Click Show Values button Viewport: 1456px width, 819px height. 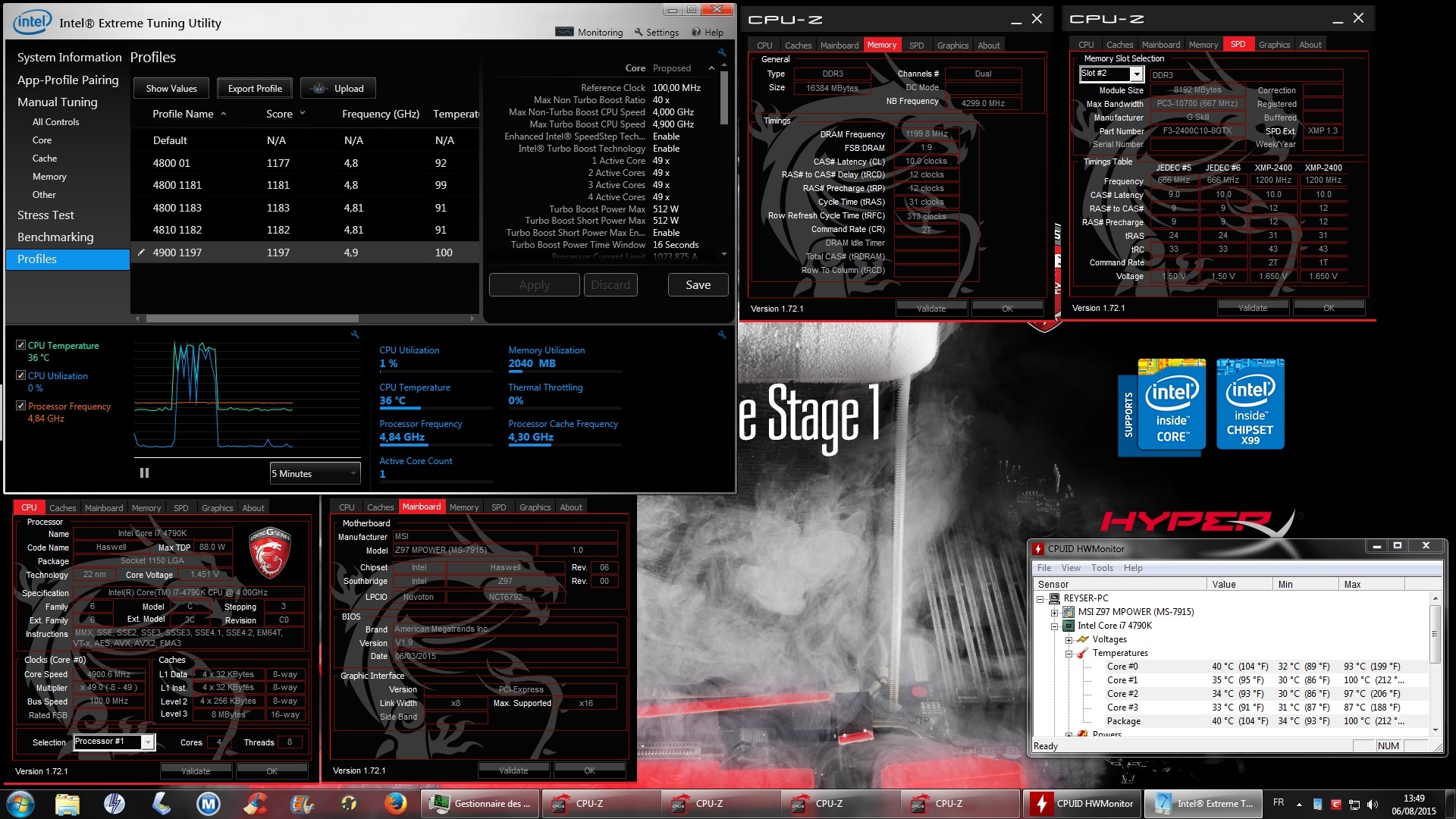click(x=171, y=89)
